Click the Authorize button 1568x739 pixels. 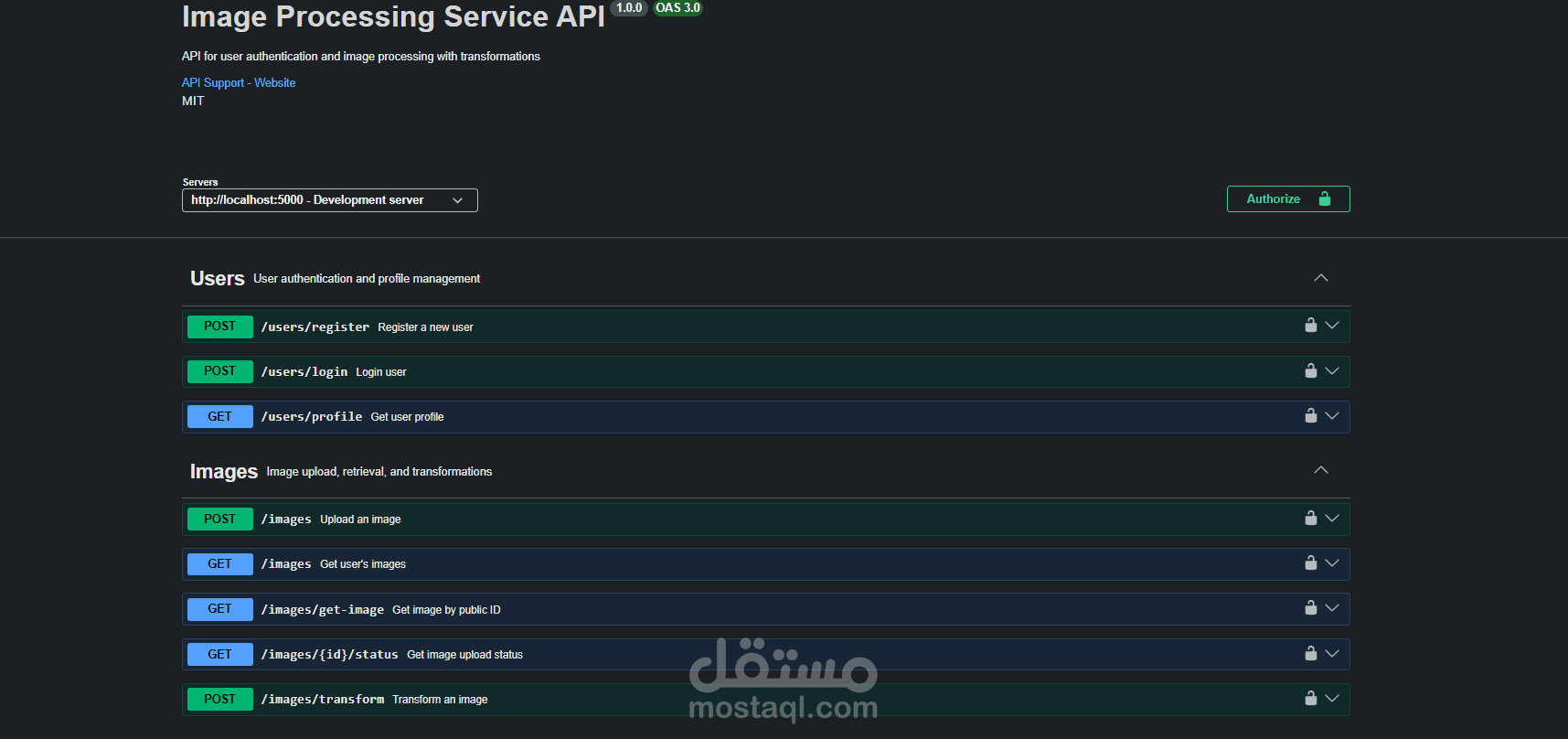point(1288,198)
